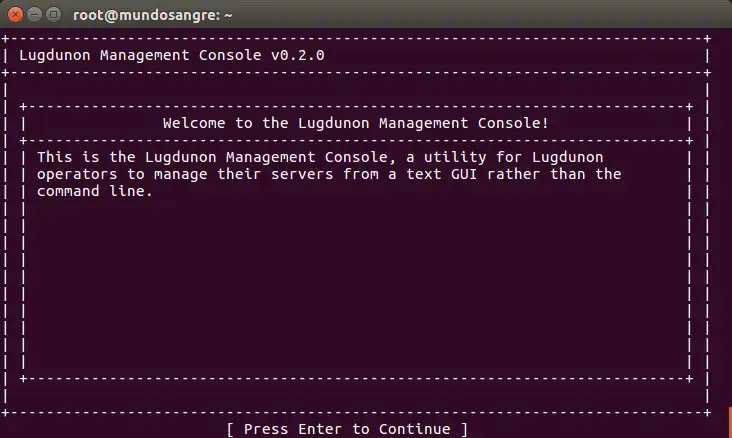
Task: Click the Lugdunon Management Console header text
Action: click(x=140, y=54)
